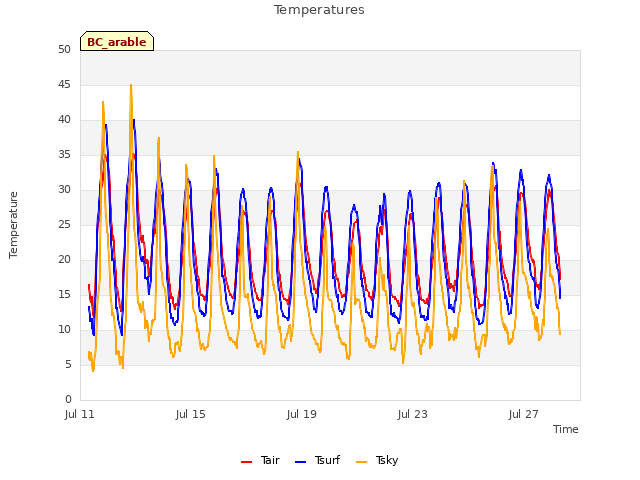Click the BC_arable site label
The width and height of the screenshot is (640, 480).
[117, 42]
